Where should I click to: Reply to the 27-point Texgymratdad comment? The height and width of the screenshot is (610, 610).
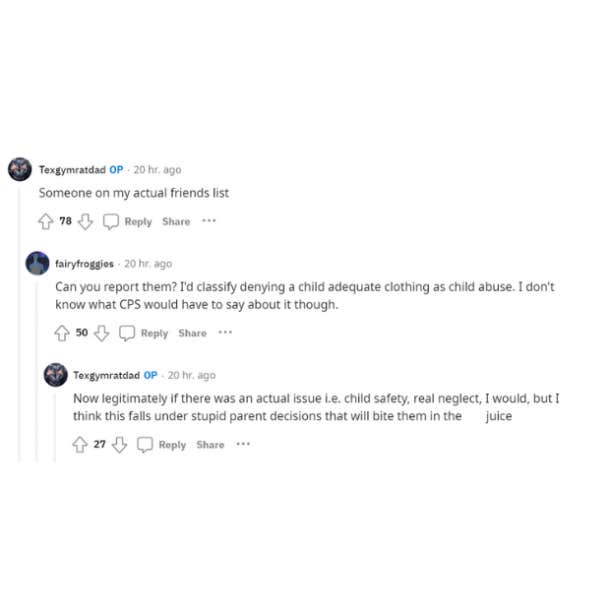point(172,445)
